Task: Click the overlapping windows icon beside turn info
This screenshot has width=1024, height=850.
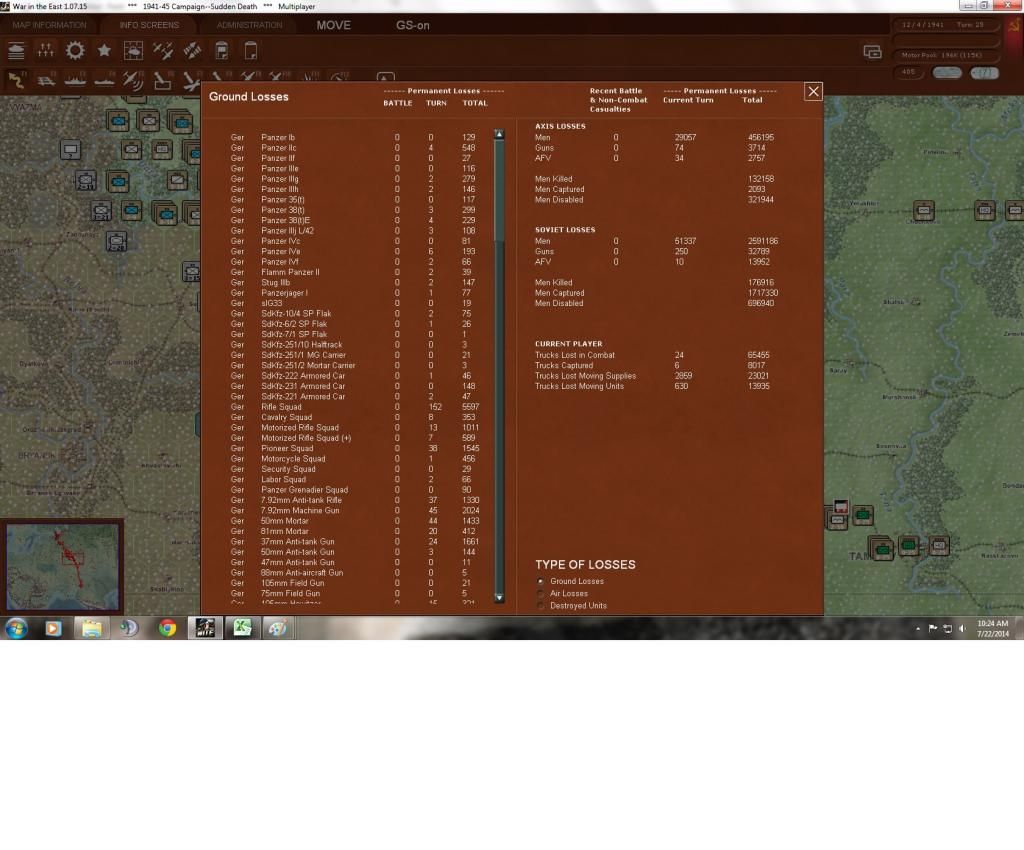Action: tap(872, 52)
